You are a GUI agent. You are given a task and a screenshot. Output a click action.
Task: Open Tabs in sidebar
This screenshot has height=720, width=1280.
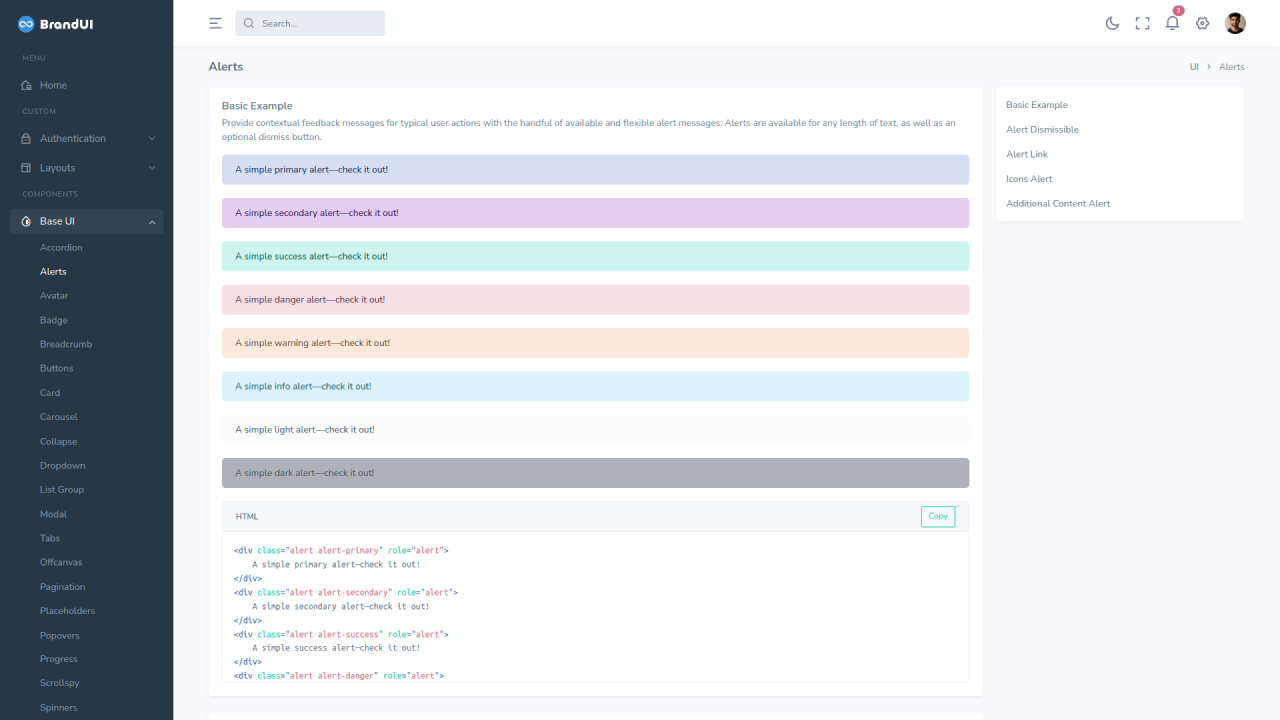[x=50, y=538]
